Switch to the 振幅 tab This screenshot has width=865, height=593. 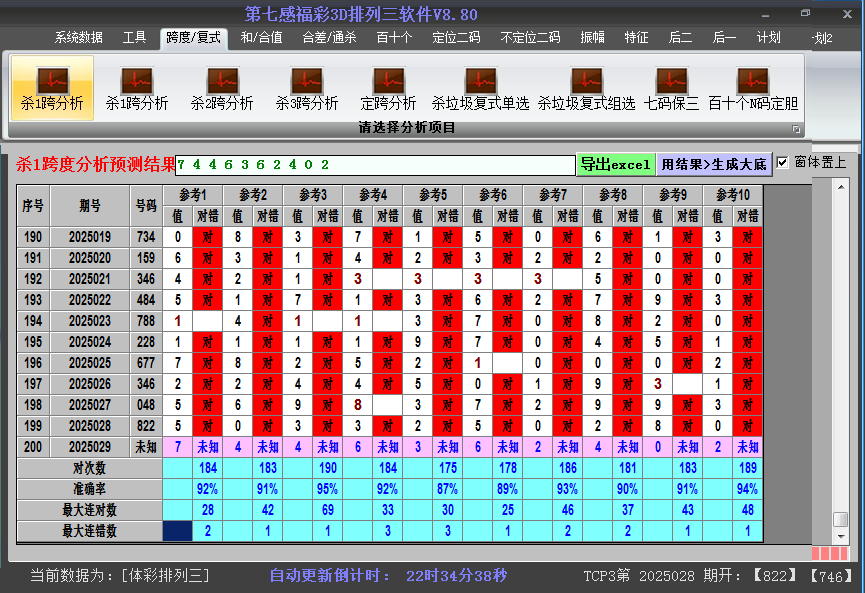[x=592, y=38]
